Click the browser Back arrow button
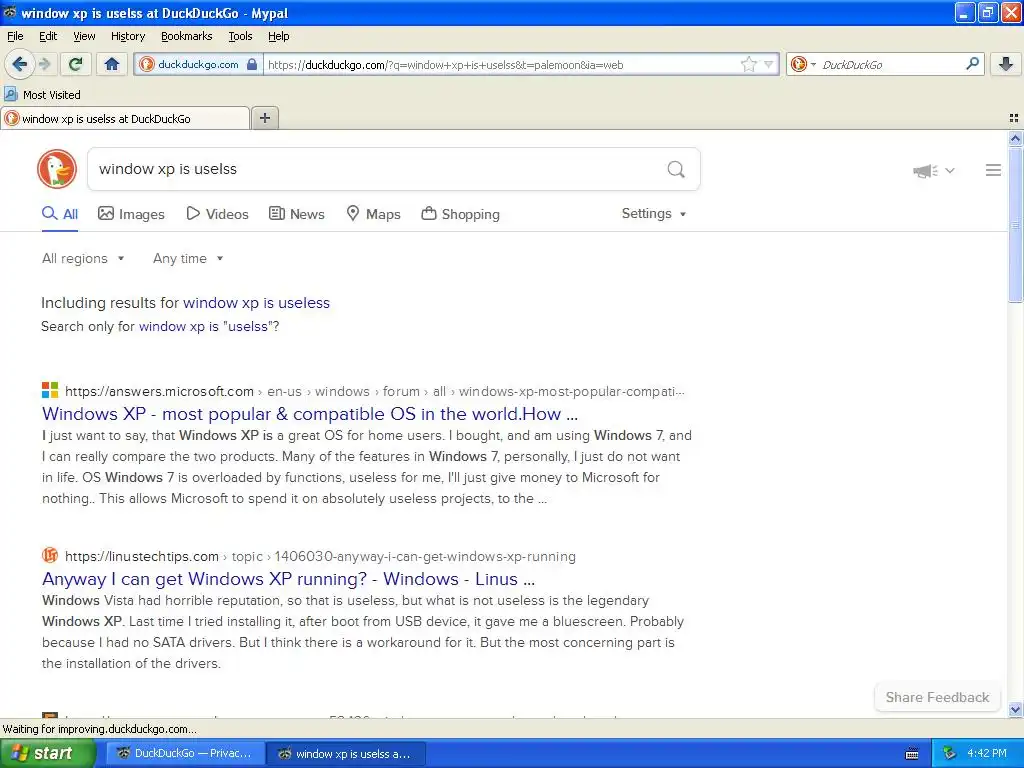Image resolution: width=1024 pixels, height=768 pixels. [20, 64]
